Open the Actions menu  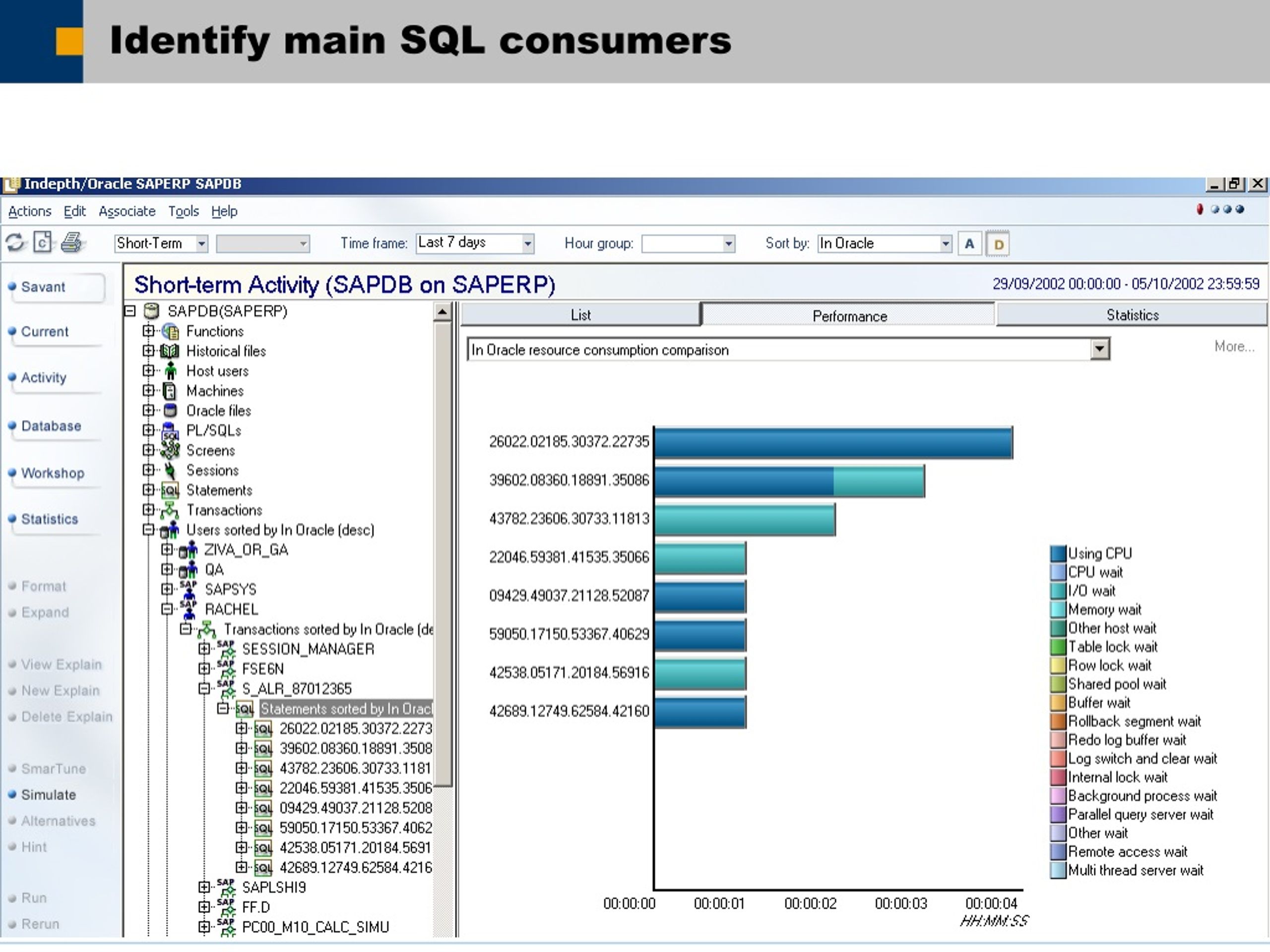[x=30, y=211]
